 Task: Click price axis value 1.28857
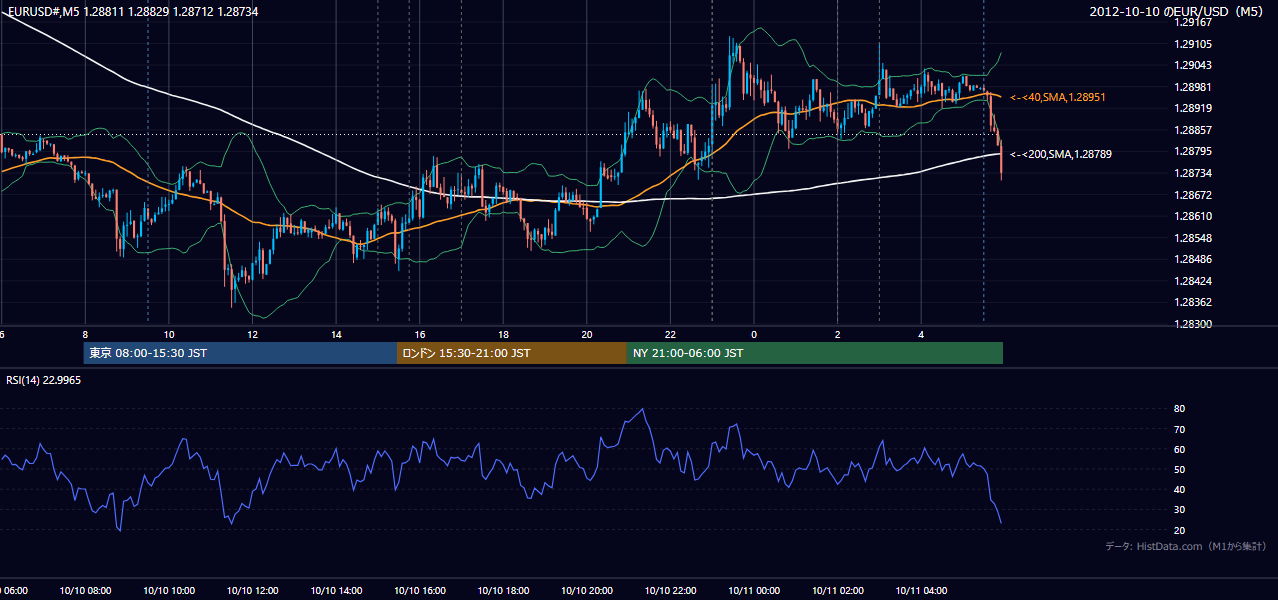coord(1194,130)
